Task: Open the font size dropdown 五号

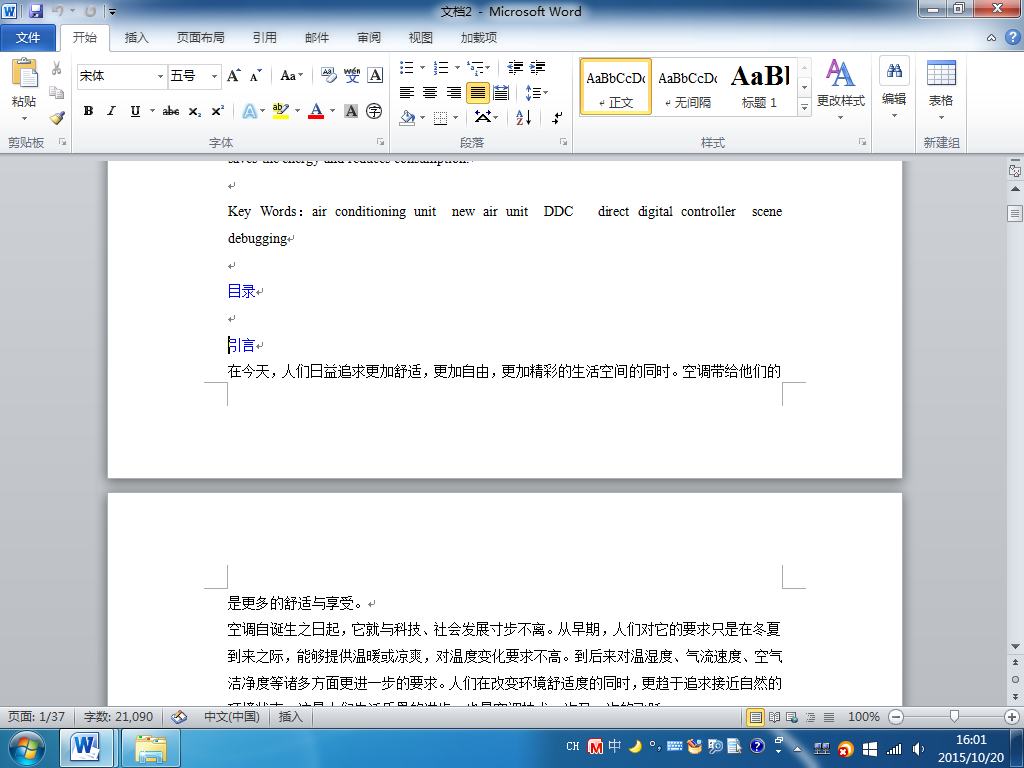Action: click(x=214, y=76)
